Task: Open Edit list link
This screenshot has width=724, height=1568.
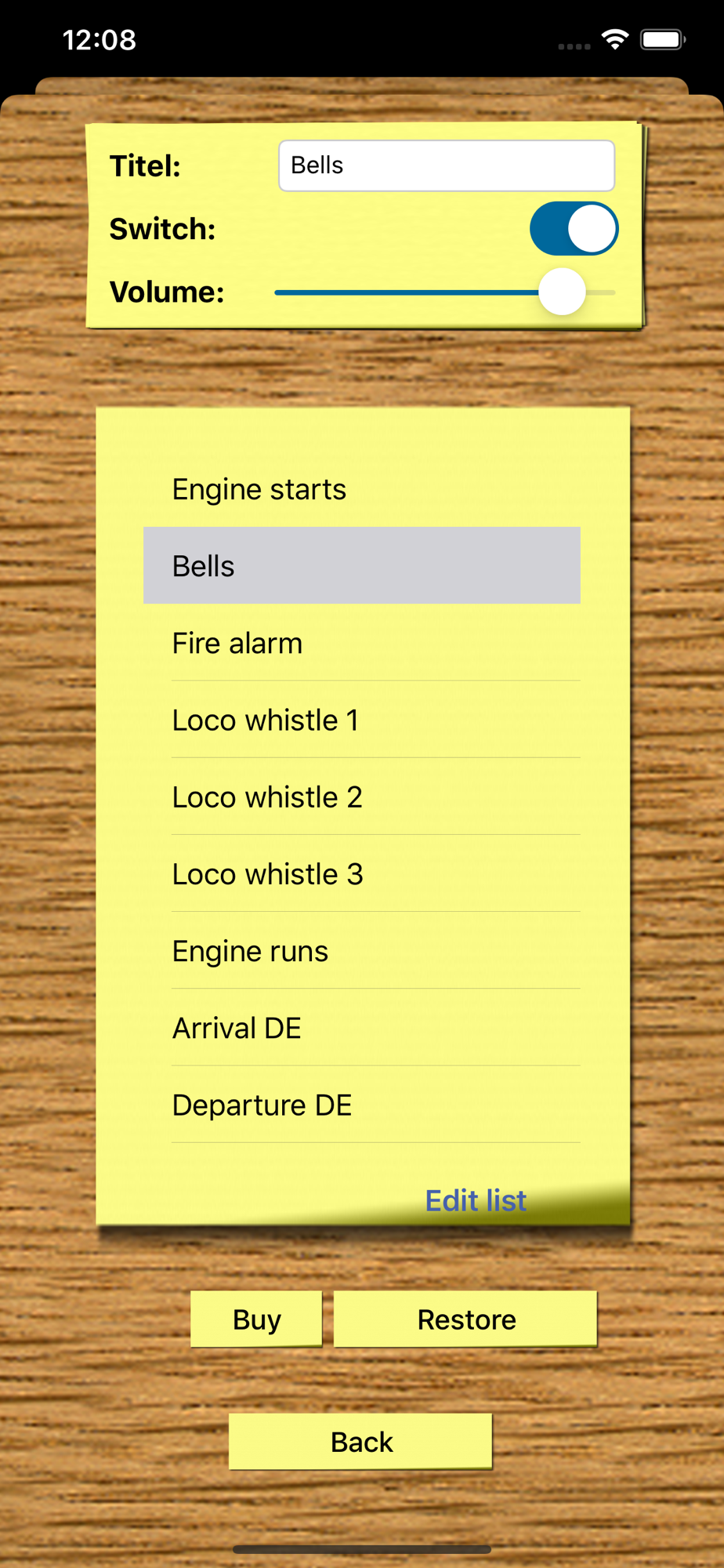Action: coord(476,1200)
